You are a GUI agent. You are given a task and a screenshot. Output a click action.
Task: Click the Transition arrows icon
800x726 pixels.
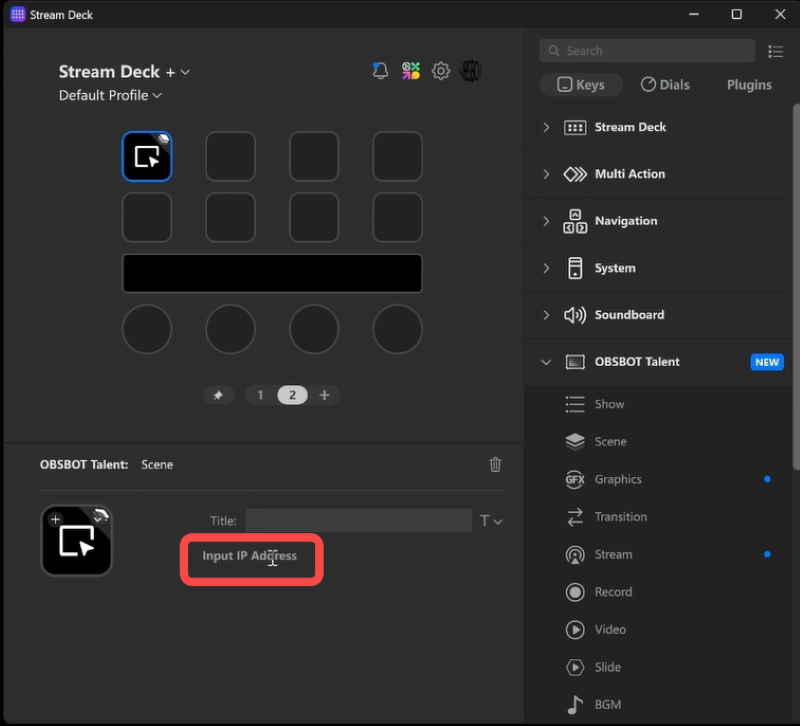click(575, 517)
